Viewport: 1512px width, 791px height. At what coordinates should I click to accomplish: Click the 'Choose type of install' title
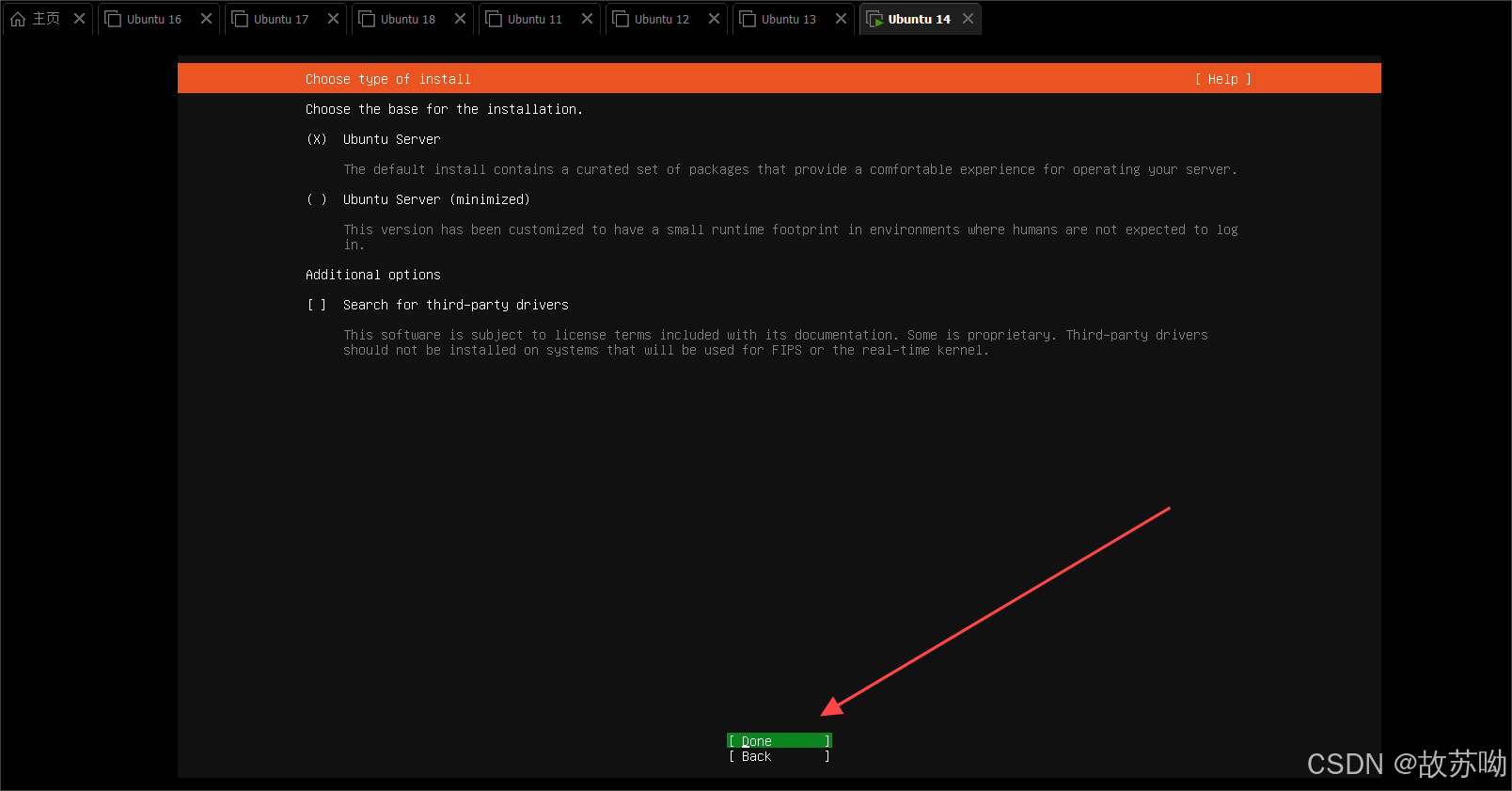[x=388, y=79]
